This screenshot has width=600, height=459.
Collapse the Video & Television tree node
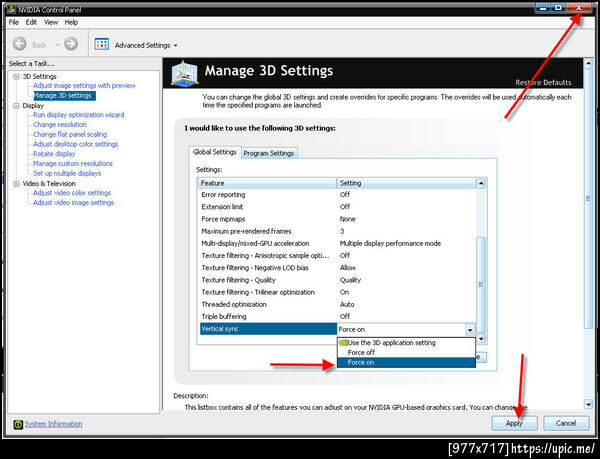pos(16,184)
